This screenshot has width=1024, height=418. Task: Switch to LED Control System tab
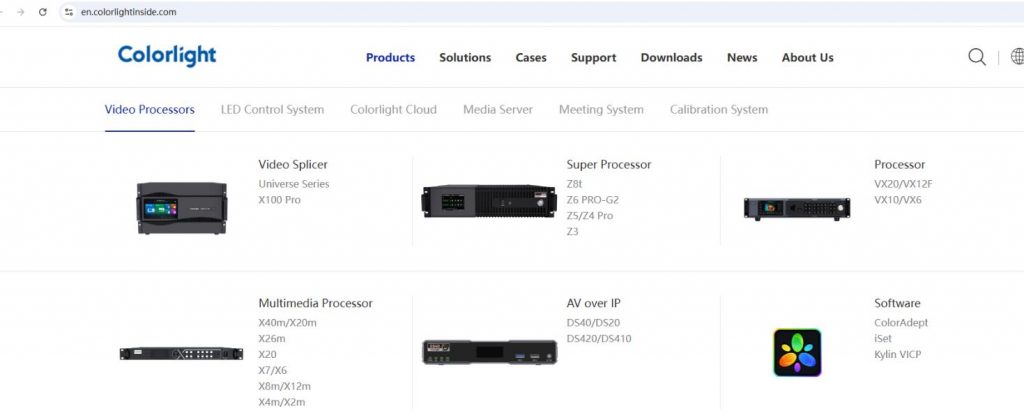coord(272,110)
